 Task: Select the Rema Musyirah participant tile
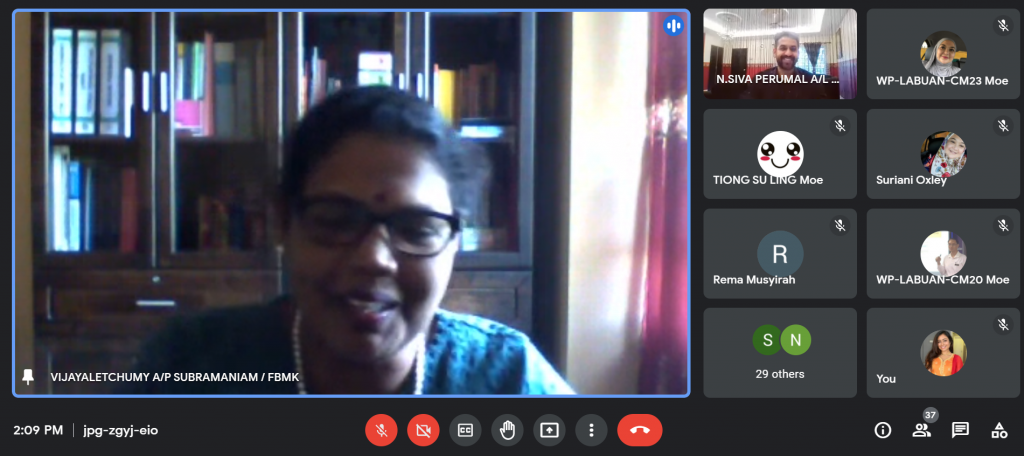pos(780,253)
